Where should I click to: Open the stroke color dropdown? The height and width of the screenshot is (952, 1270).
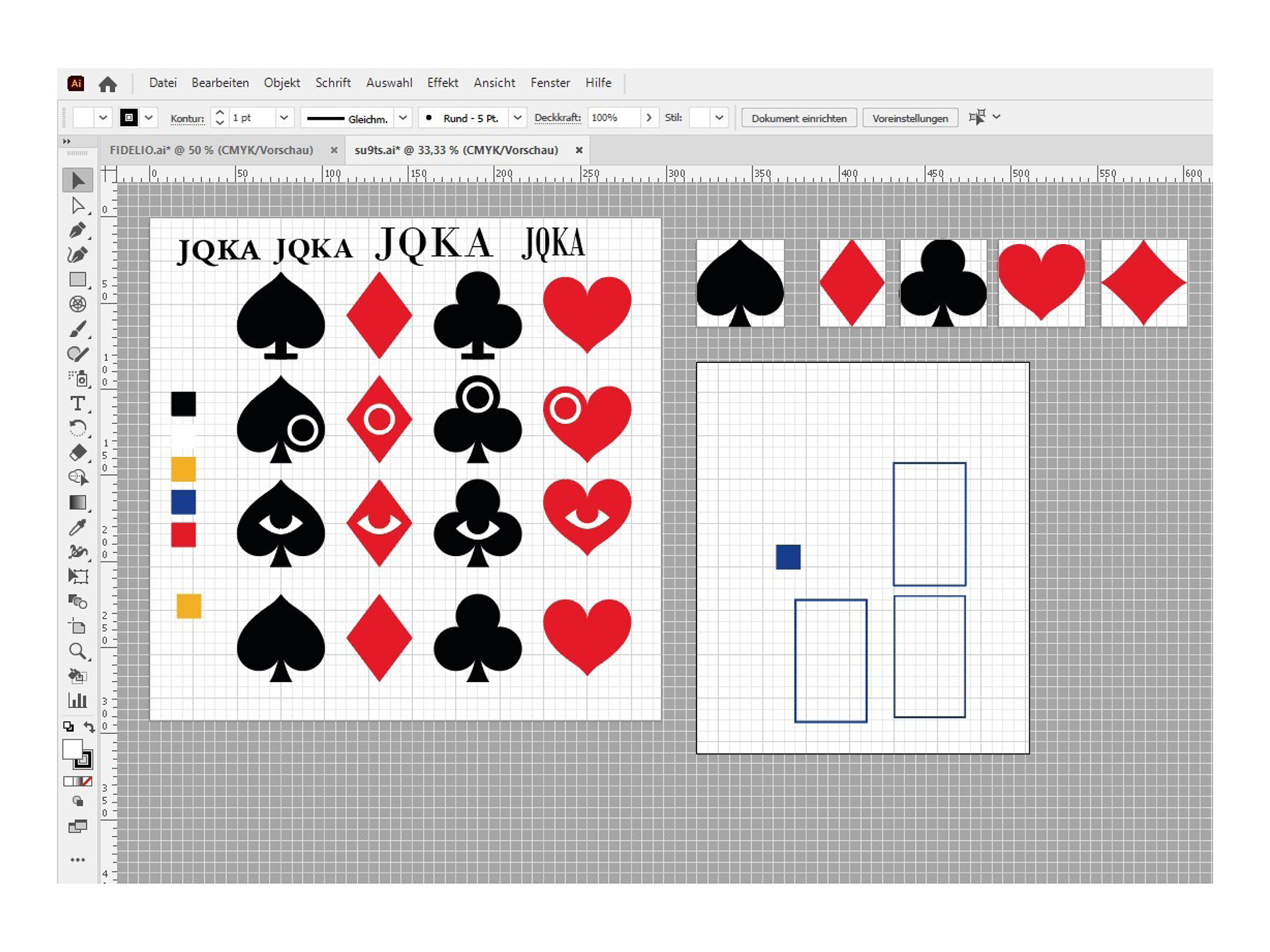[x=149, y=118]
